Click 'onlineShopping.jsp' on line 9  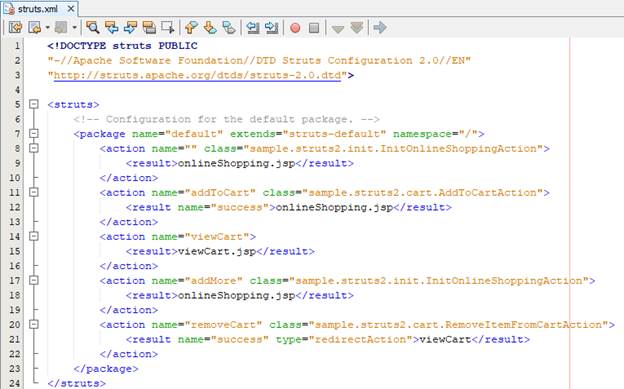[x=236, y=163]
